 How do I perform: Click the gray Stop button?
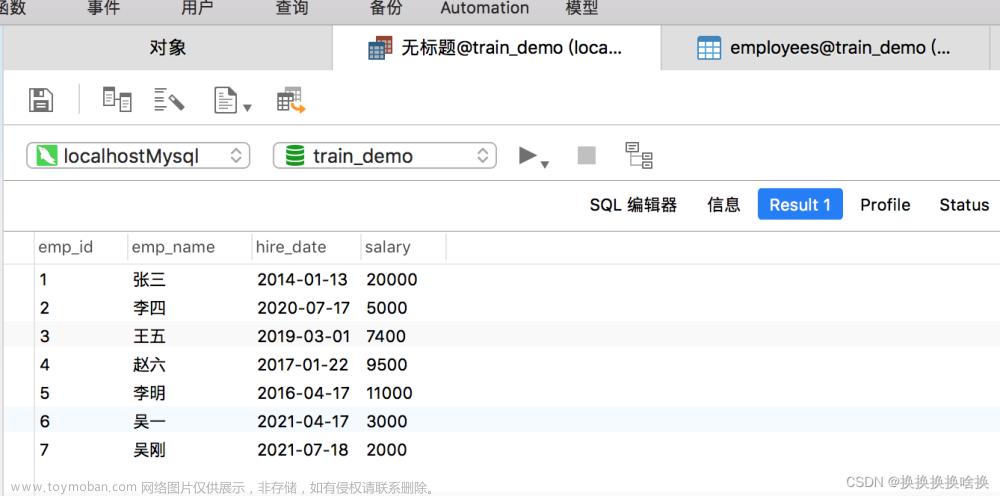pos(586,156)
